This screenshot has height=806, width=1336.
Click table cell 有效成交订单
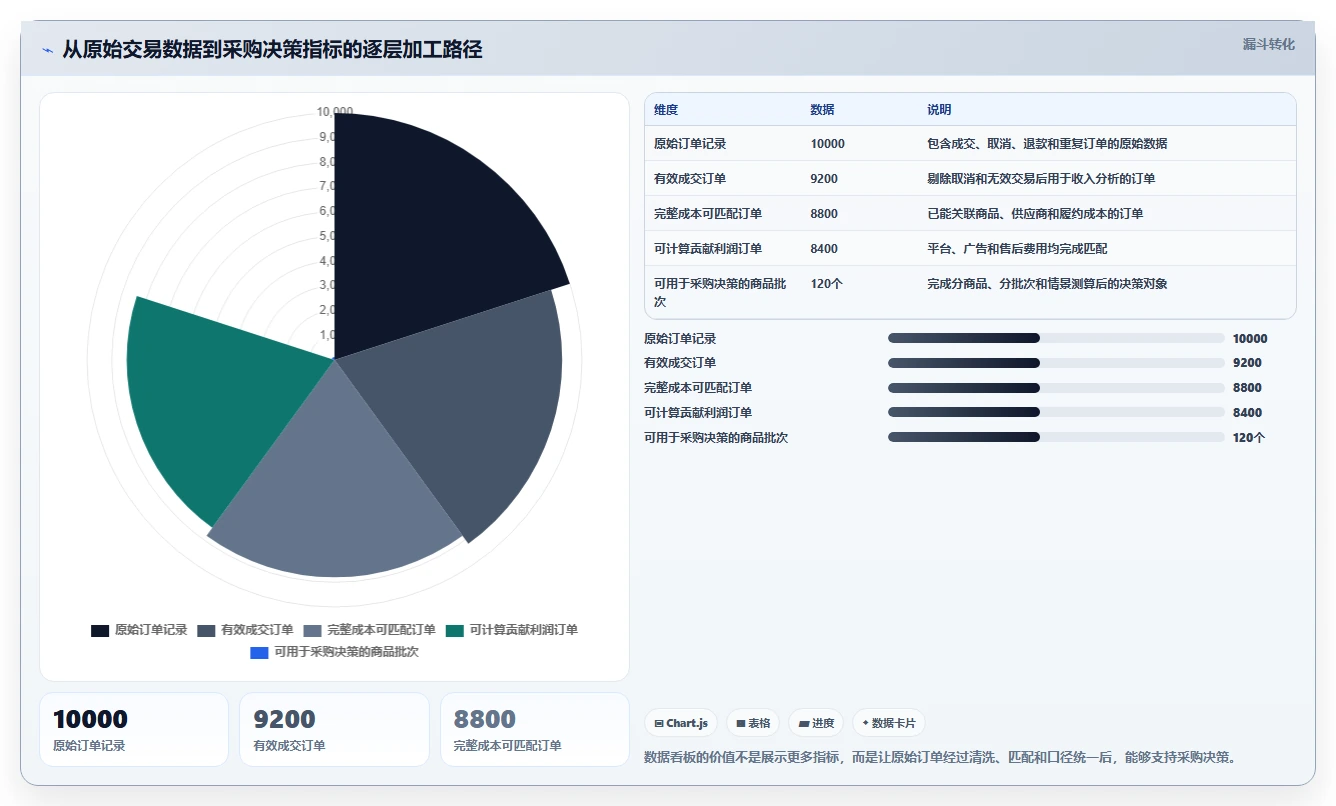coord(690,179)
